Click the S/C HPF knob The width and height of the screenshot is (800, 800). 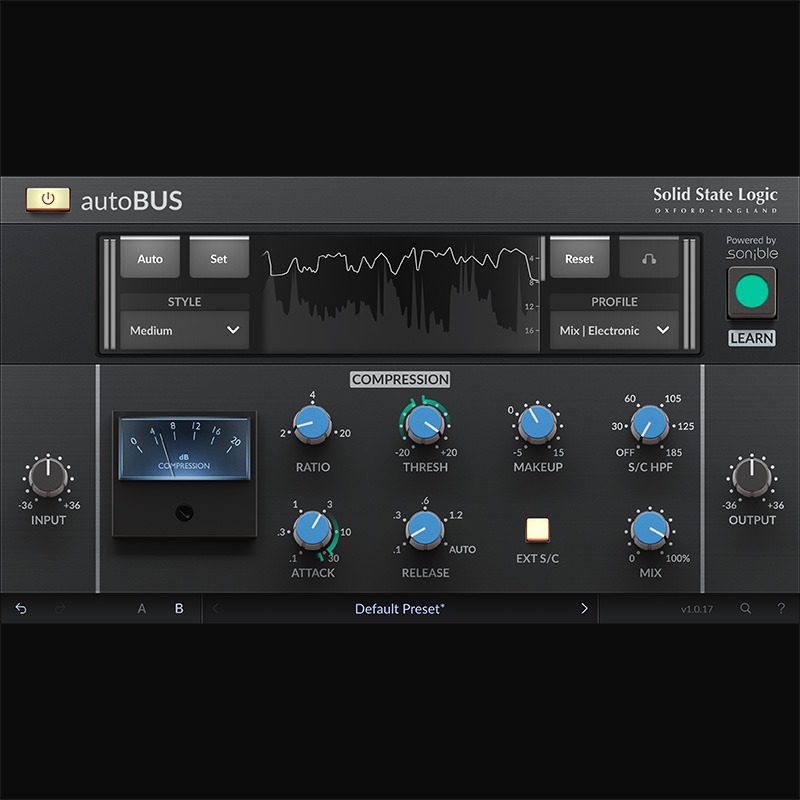(650, 424)
